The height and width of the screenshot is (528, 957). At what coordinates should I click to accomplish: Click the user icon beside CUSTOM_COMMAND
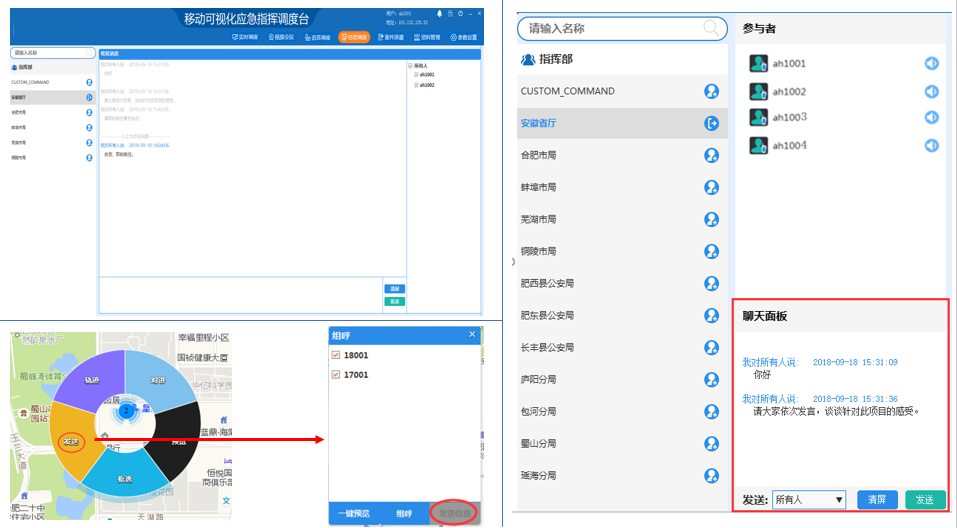(x=711, y=92)
